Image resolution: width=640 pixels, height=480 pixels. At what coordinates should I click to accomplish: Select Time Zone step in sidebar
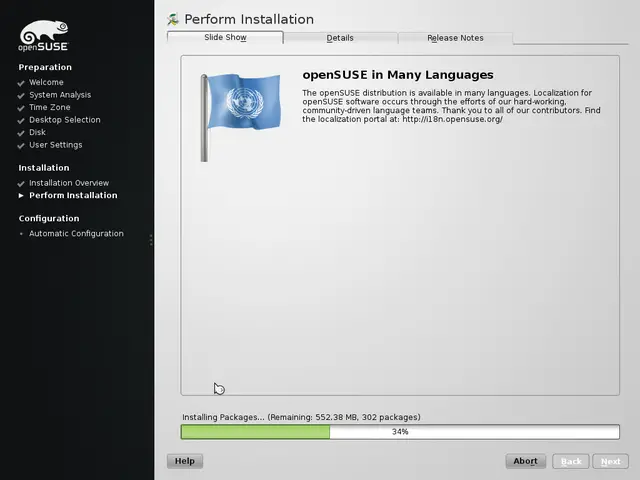coord(49,107)
